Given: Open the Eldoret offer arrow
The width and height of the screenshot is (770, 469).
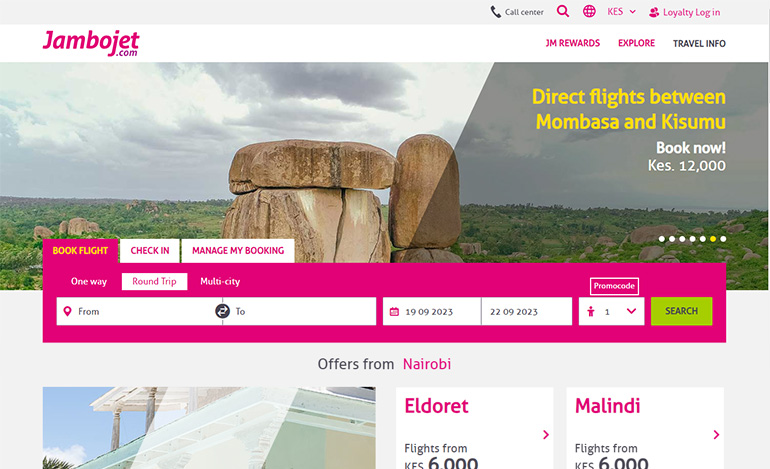Looking at the screenshot, I should (x=546, y=435).
